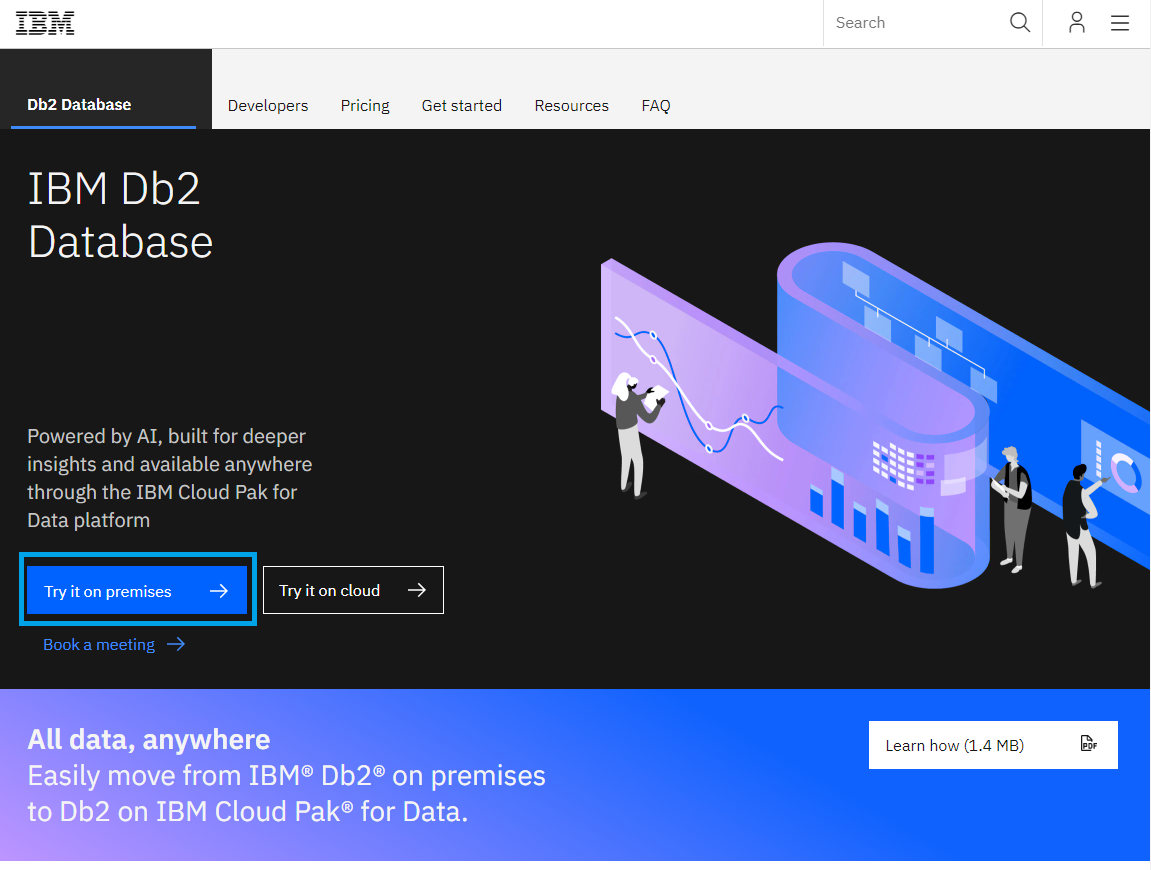Open the Book a meeting link
Image resolution: width=1151 pixels, height=870 pixels.
point(98,644)
